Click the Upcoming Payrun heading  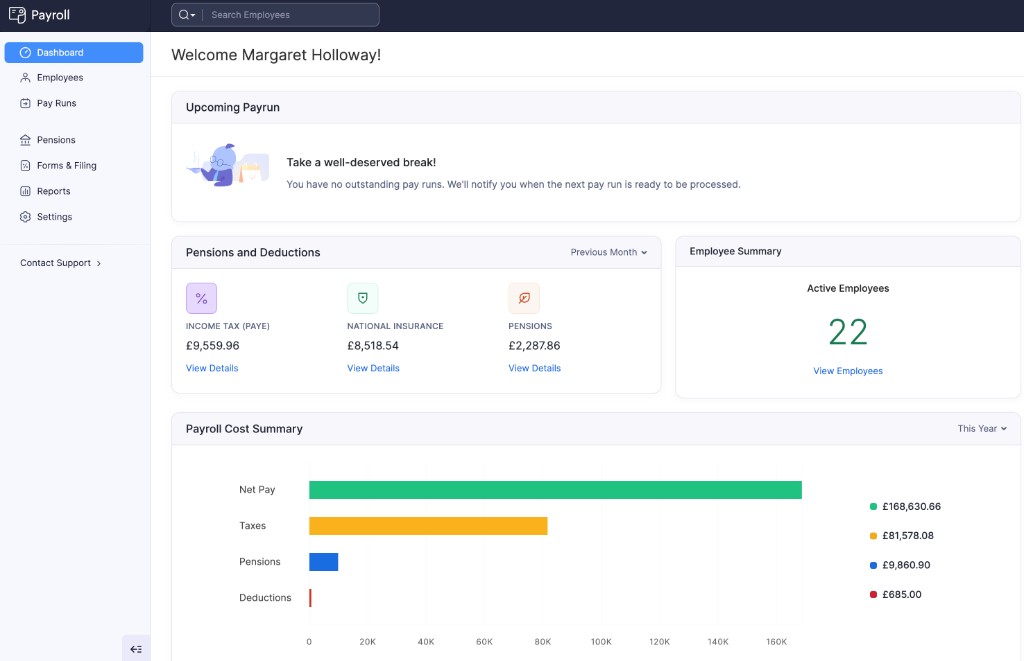[232, 107]
